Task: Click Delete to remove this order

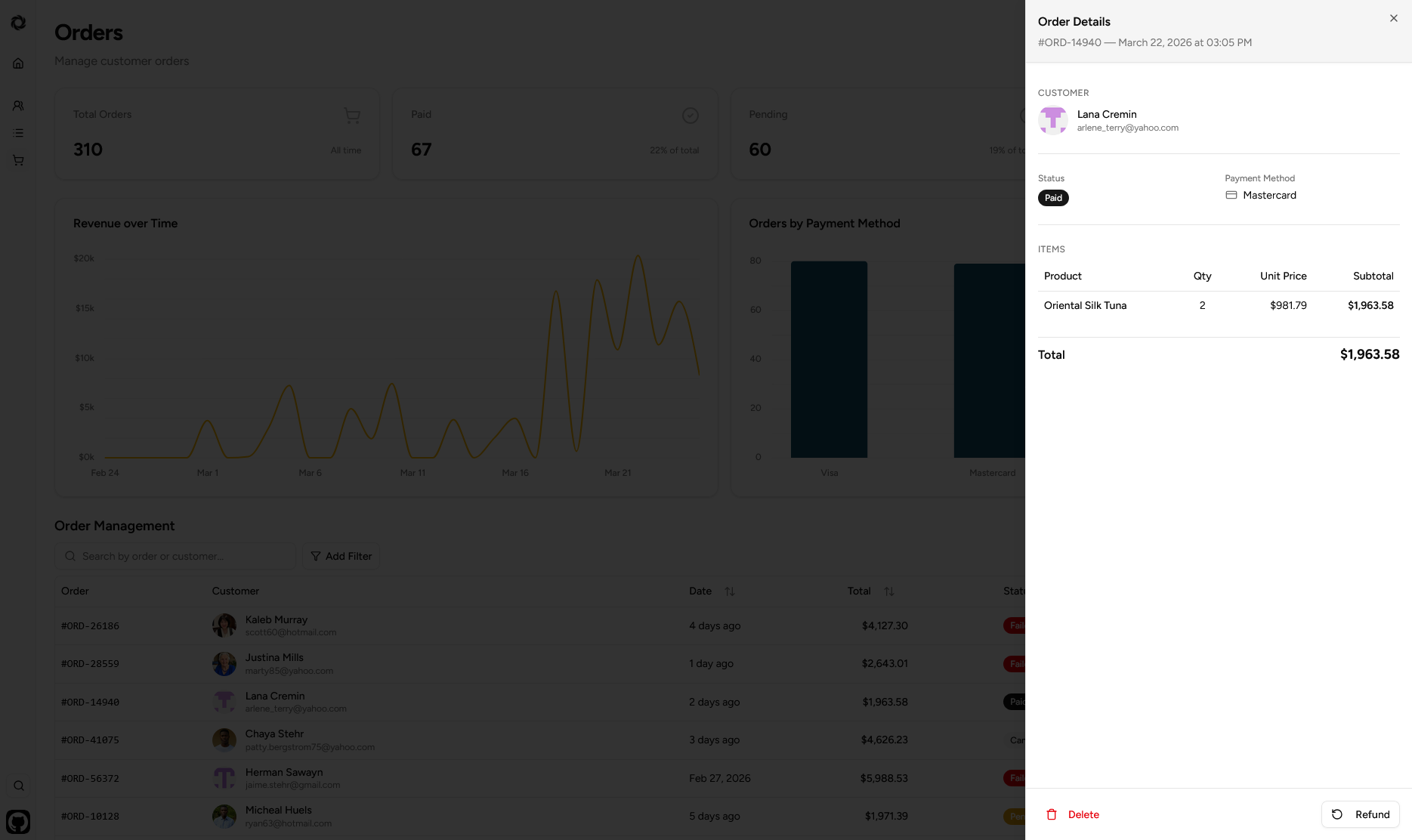Action: point(1072,814)
